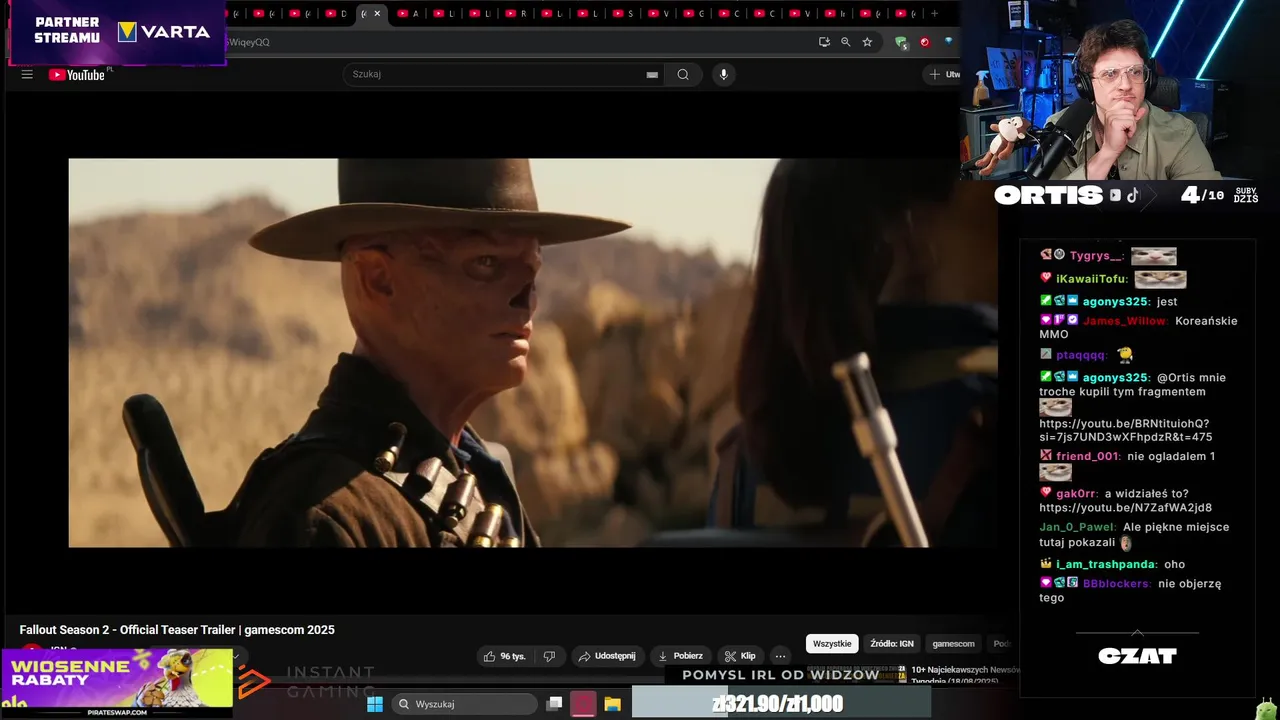This screenshot has width=1280, height=720.
Task: Click the 'WIOSENNE RABATY' pirateswap banner
Action: (117, 683)
